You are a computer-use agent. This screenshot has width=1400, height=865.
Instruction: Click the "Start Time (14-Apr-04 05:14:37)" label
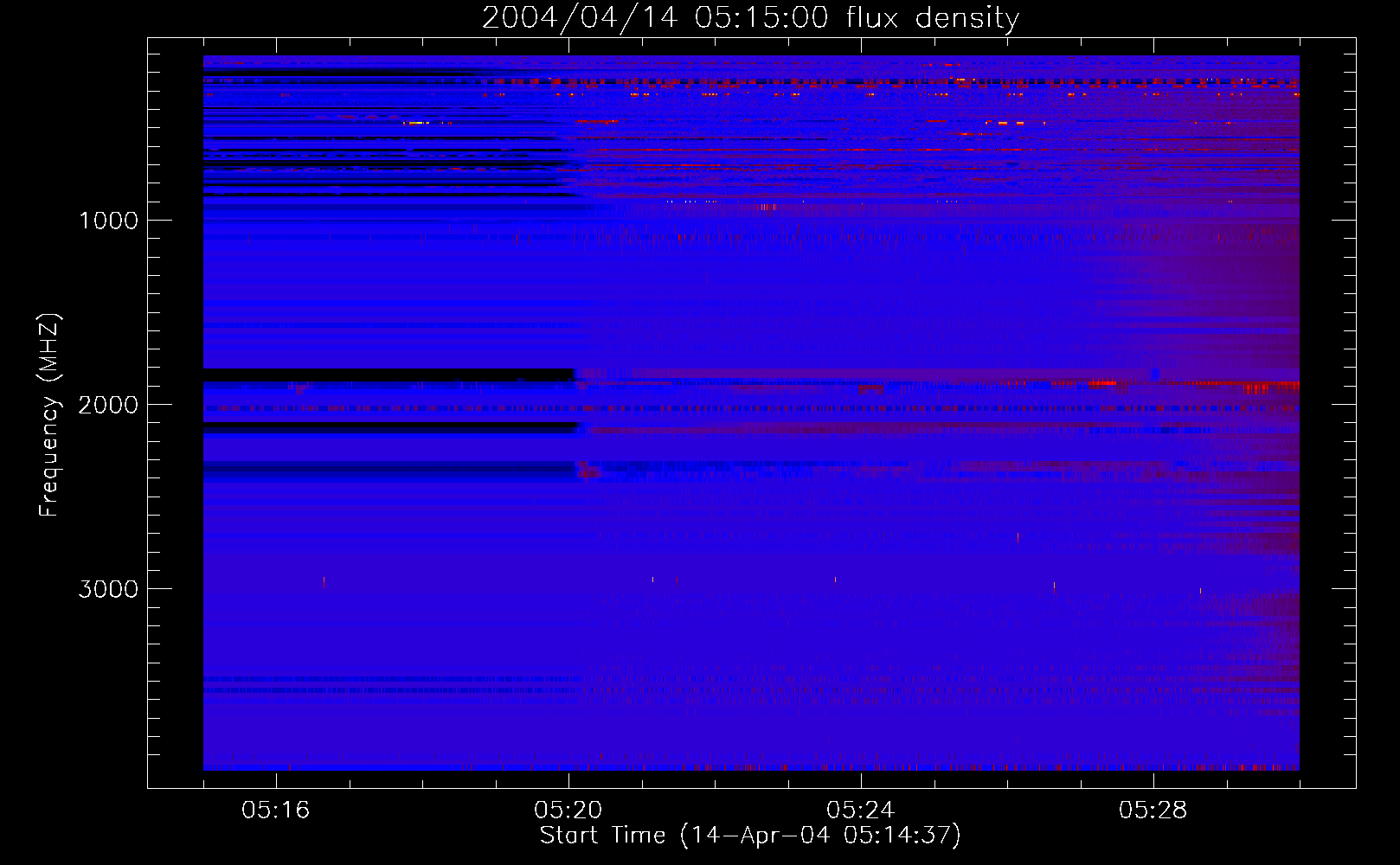coord(750,835)
